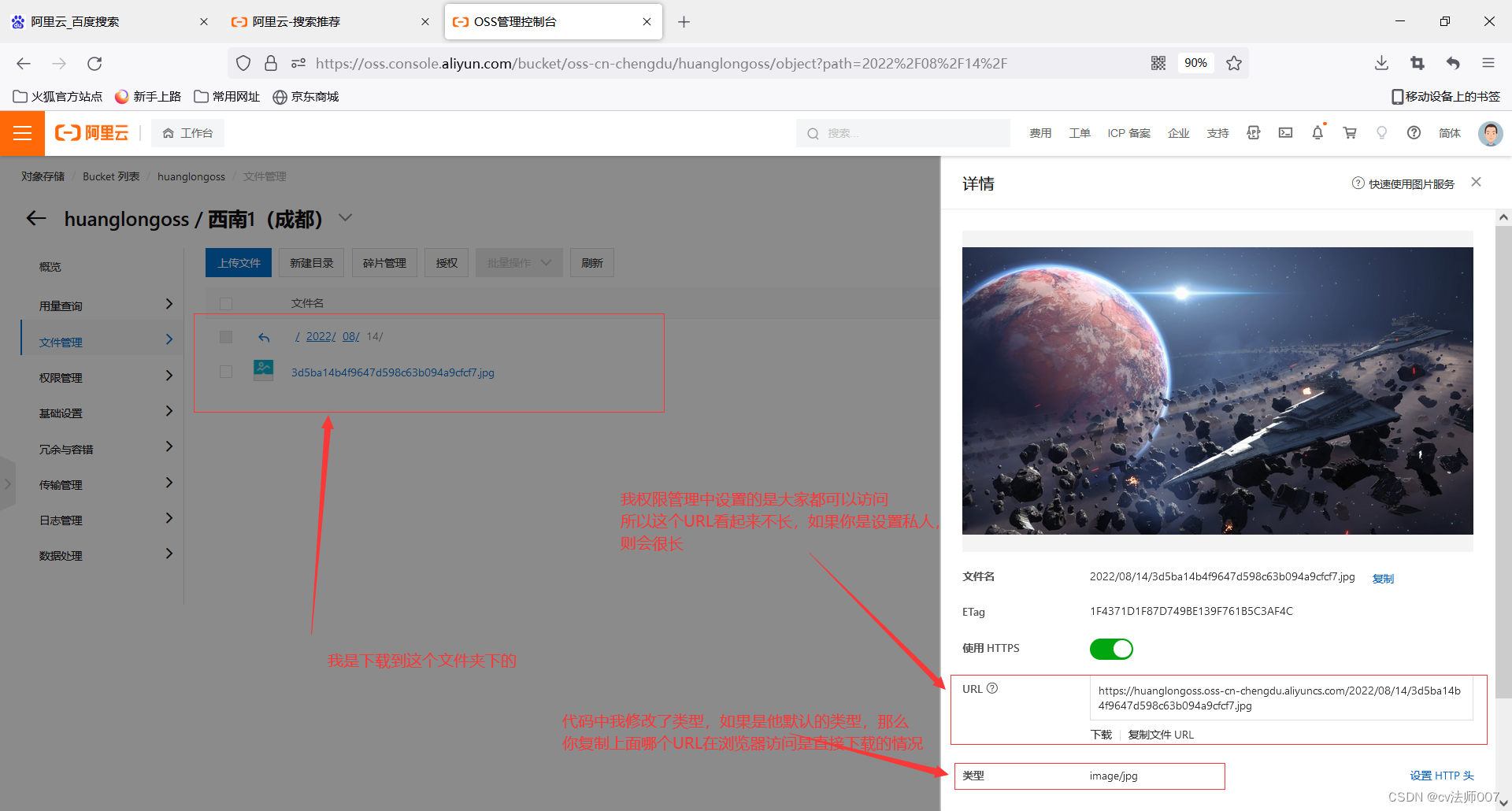The width and height of the screenshot is (1512, 811).
Task: Open the user avatar menu
Action: [x=1490, y=133]
